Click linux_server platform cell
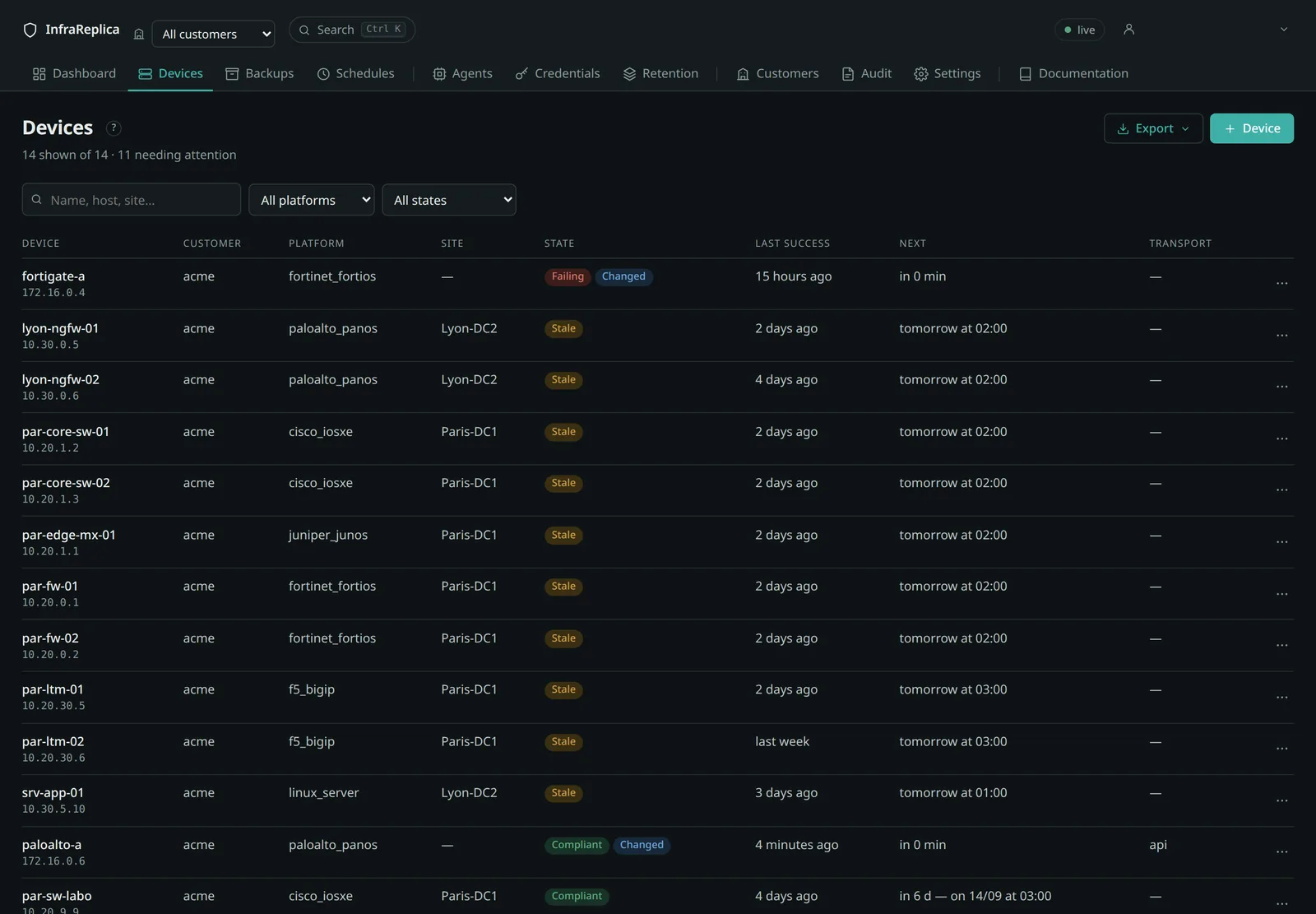 pyautogui.click(x=323, y=793)
